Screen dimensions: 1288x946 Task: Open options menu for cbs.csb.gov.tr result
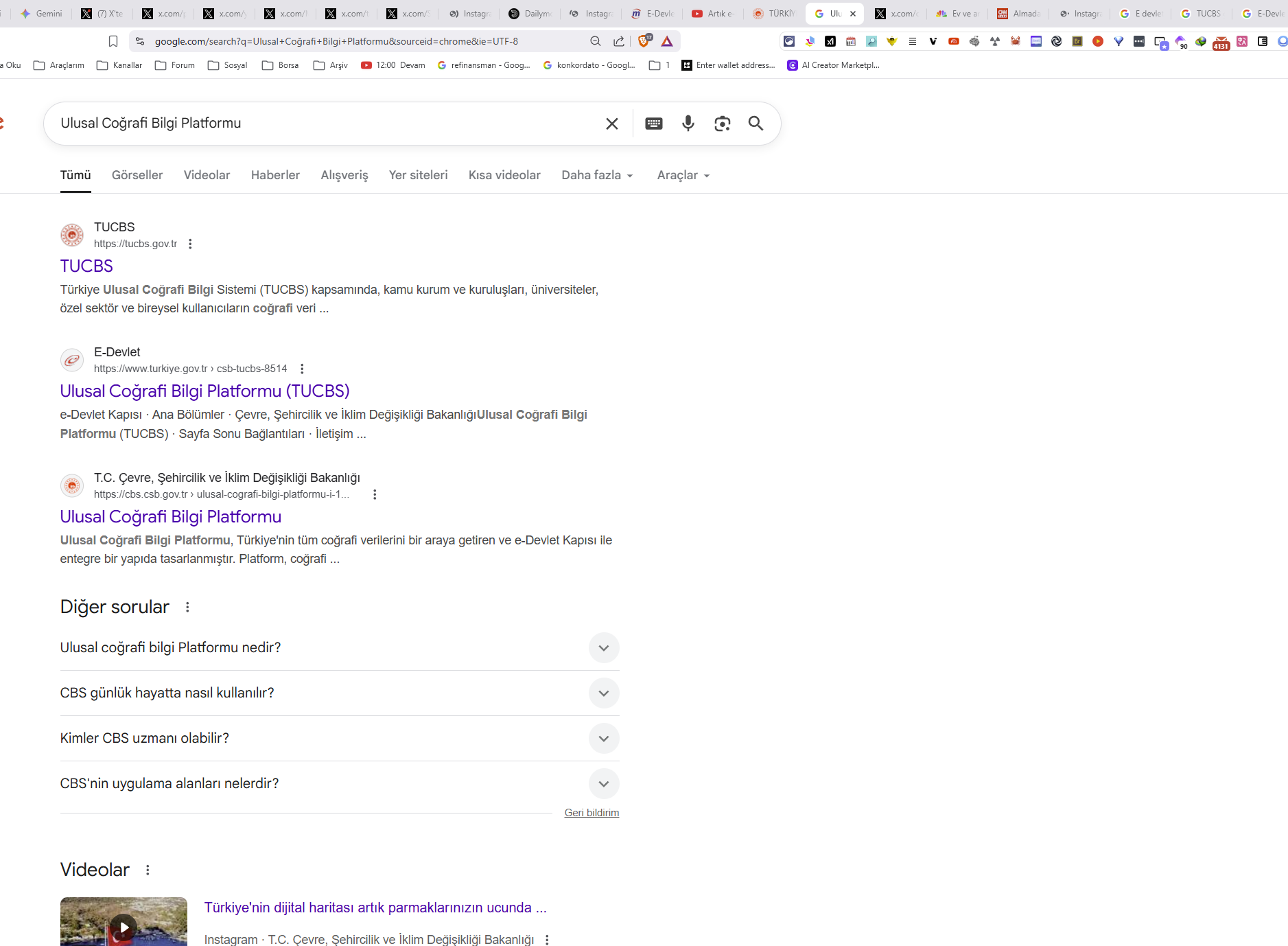pos(375,494)
